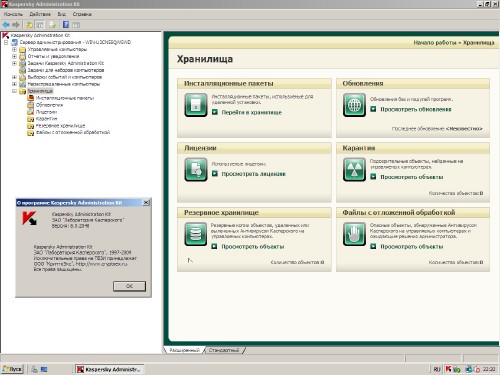Click Нераспределенные компьютеры tree icon
The height and width of the screenshot is (375, 500).
(22, 84)
